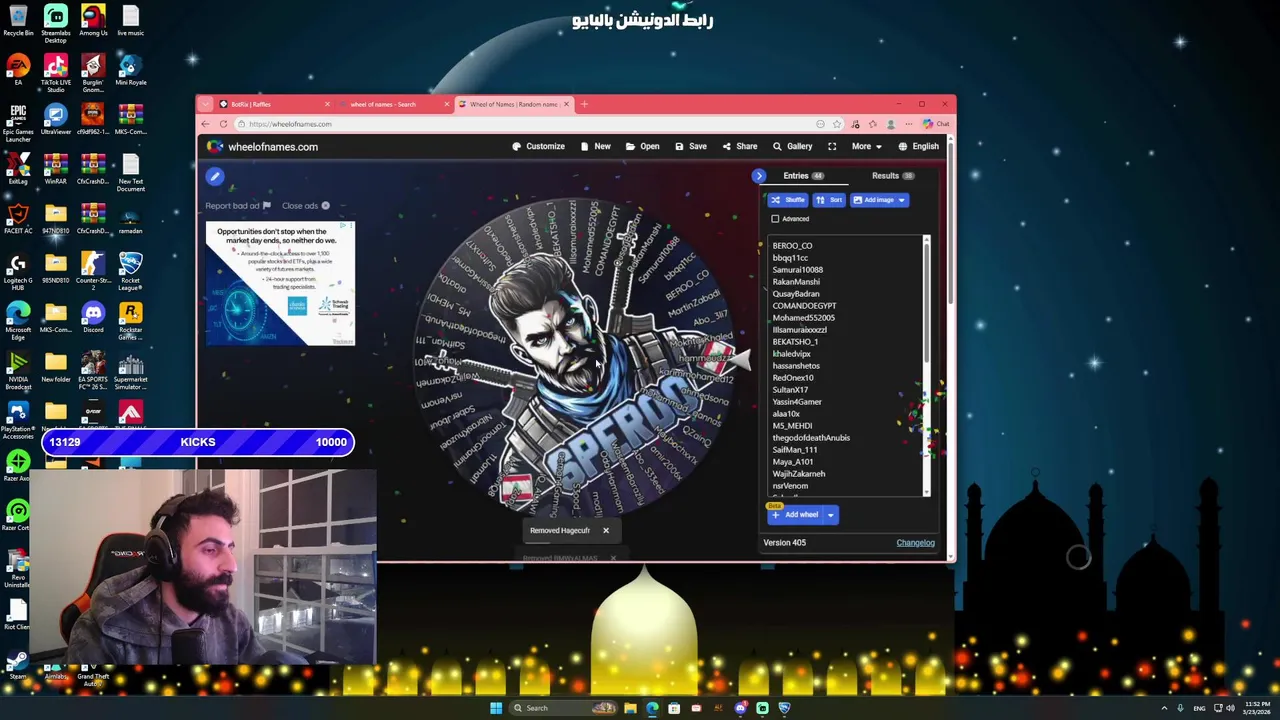The image size is (1280, 720).
Task: Expand the More dropdown menu
Action: coord(866,146)
